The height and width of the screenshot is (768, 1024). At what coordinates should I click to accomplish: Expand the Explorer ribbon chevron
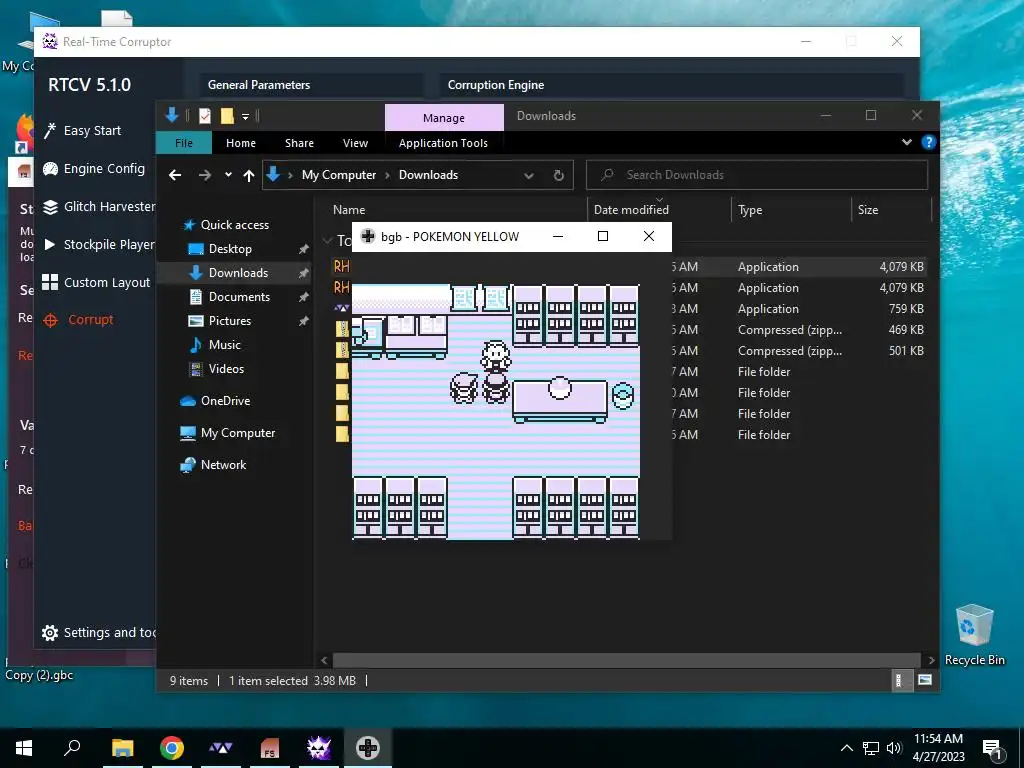(x=906, y=142)
